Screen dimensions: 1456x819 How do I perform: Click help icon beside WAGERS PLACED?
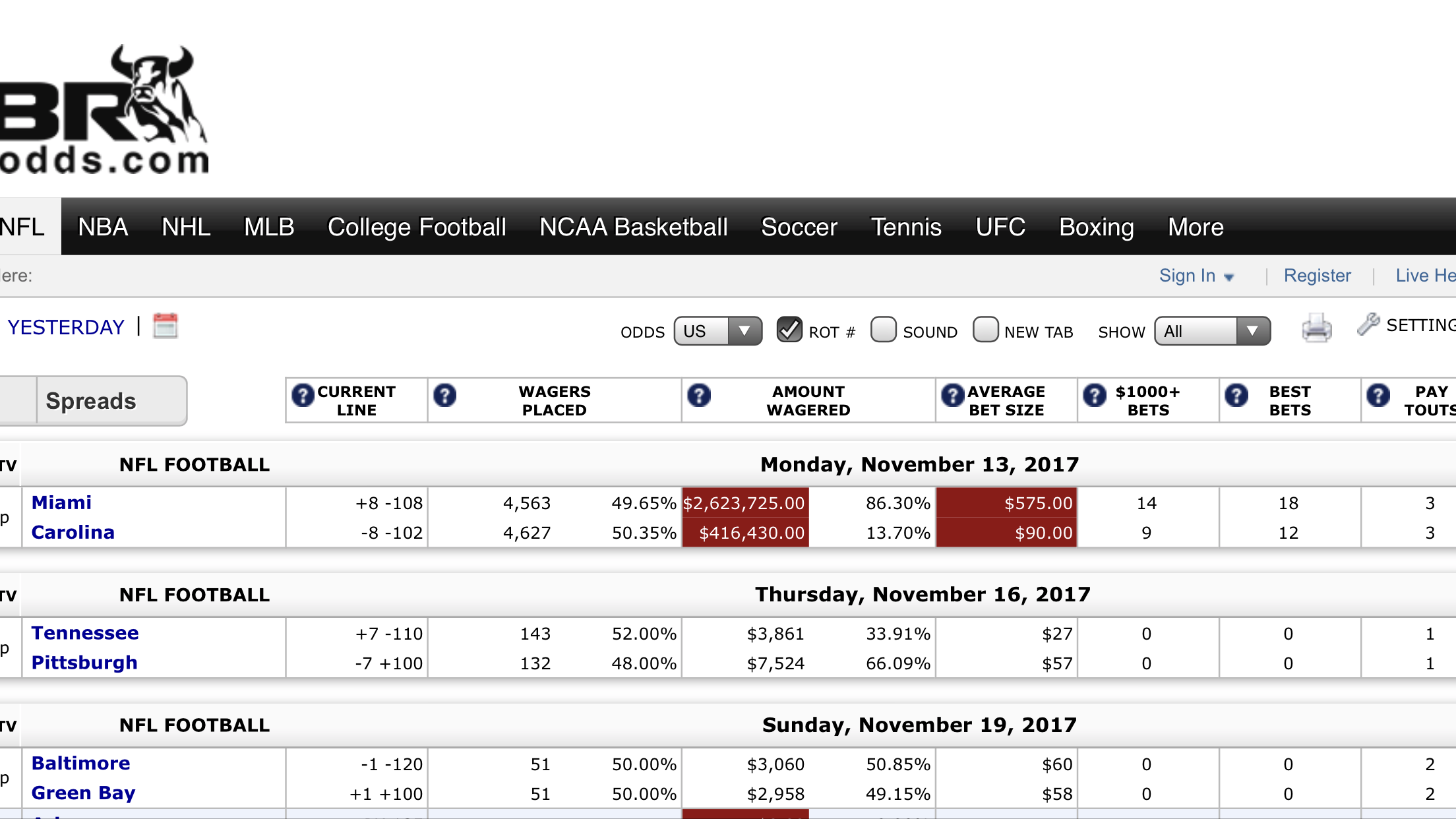[x=445, y=396]
